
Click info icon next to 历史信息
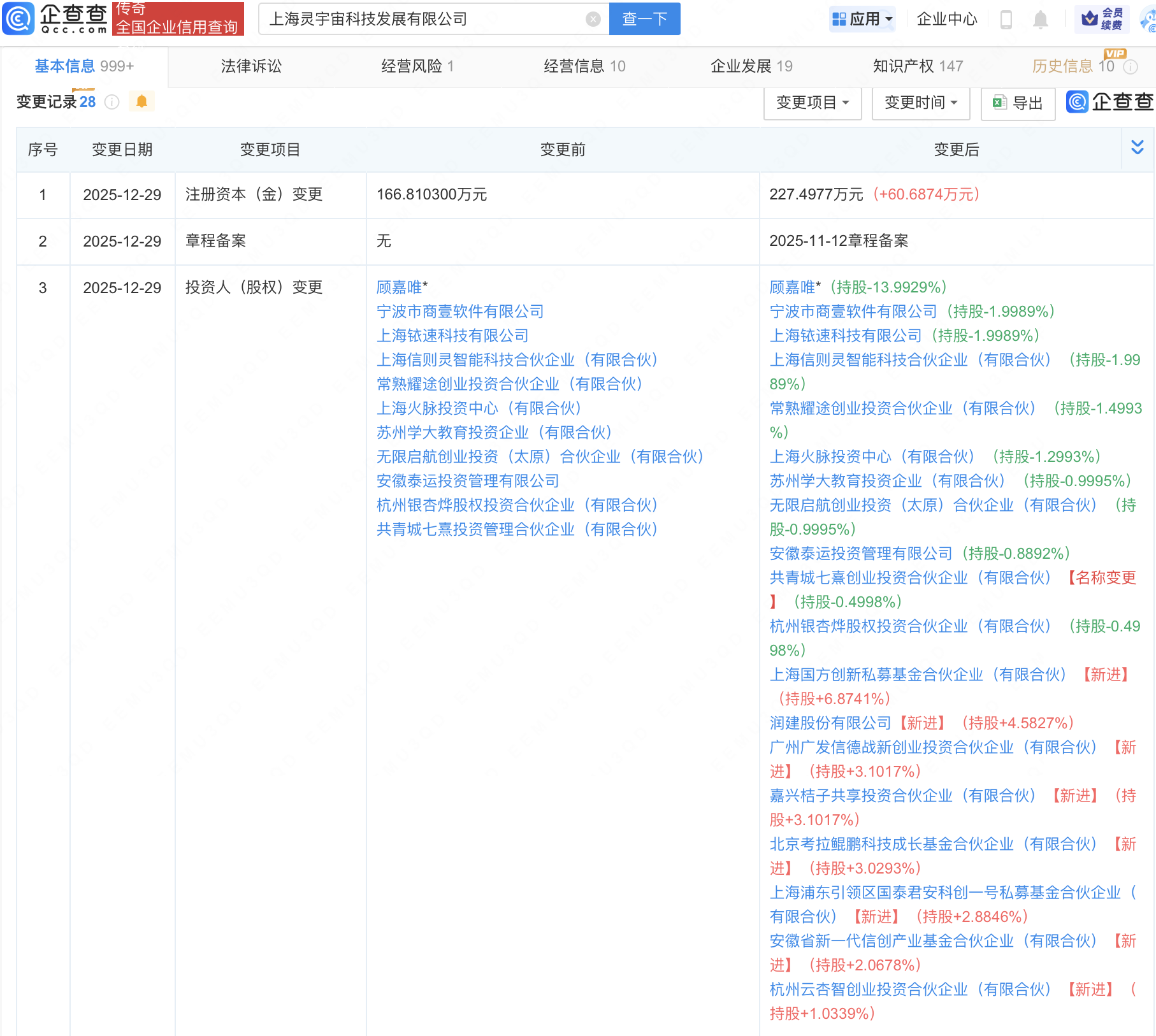pos(1131,67)
